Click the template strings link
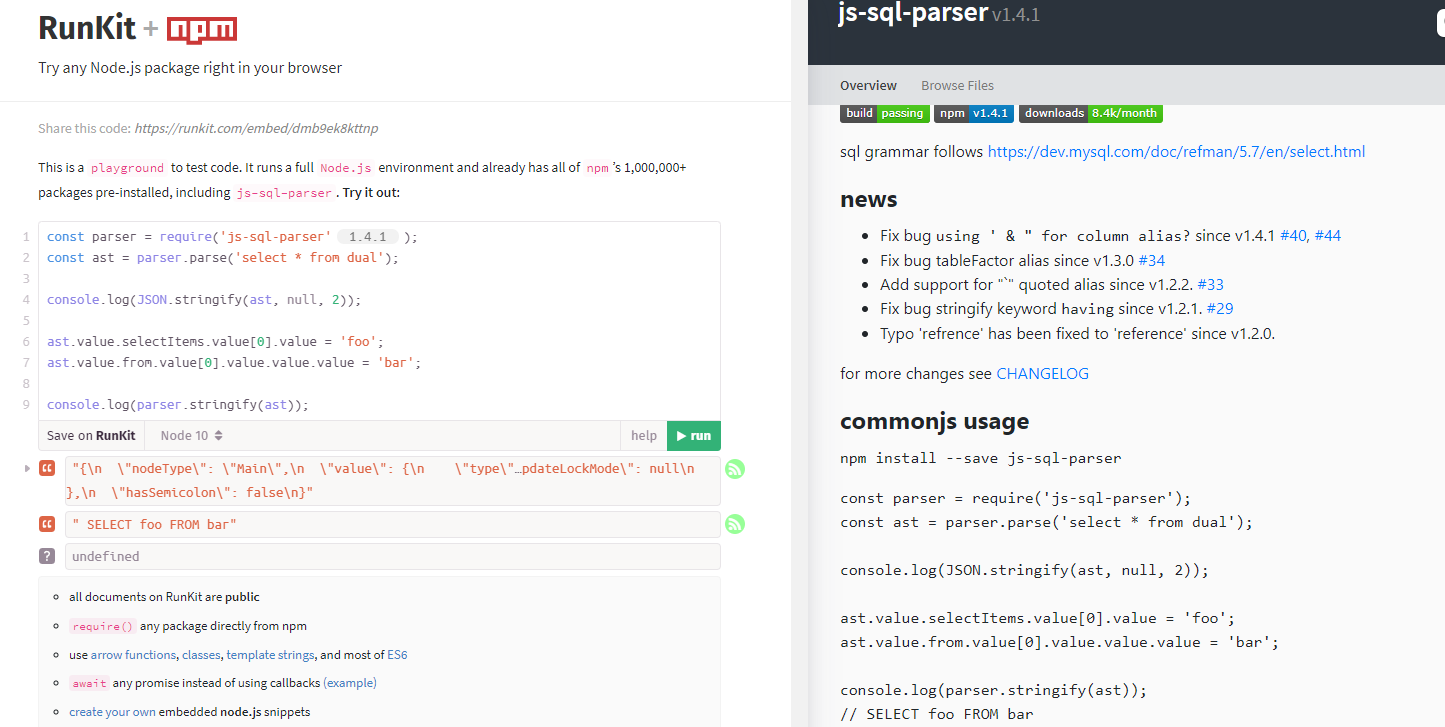This screenshot has height=727, width=1445. (270, 655)
